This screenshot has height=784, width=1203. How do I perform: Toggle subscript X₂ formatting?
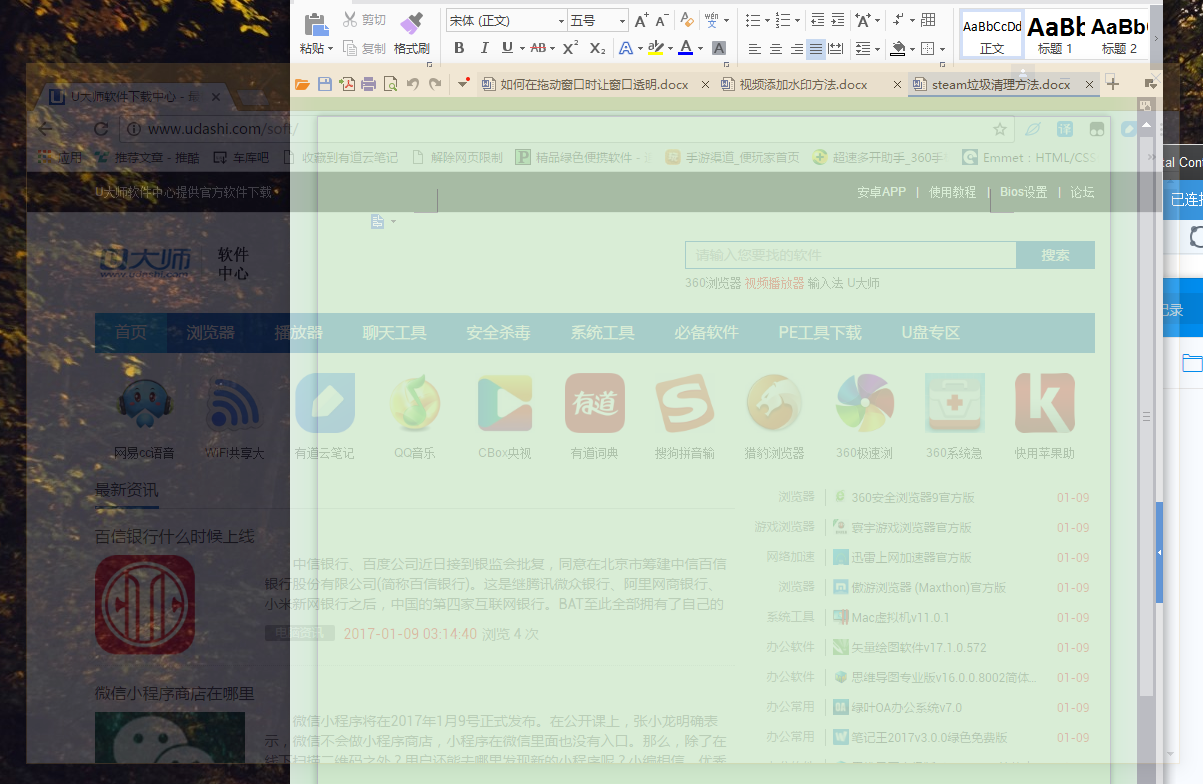click(x=597, y=48)
